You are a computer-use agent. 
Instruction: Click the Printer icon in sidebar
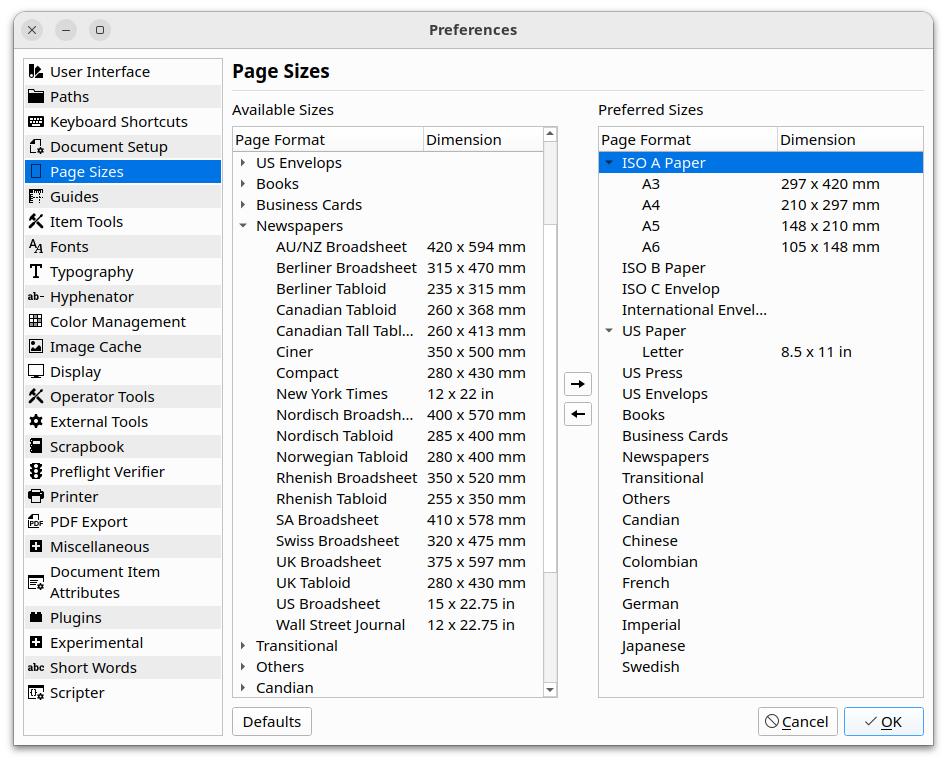click(x=36, y=497)
